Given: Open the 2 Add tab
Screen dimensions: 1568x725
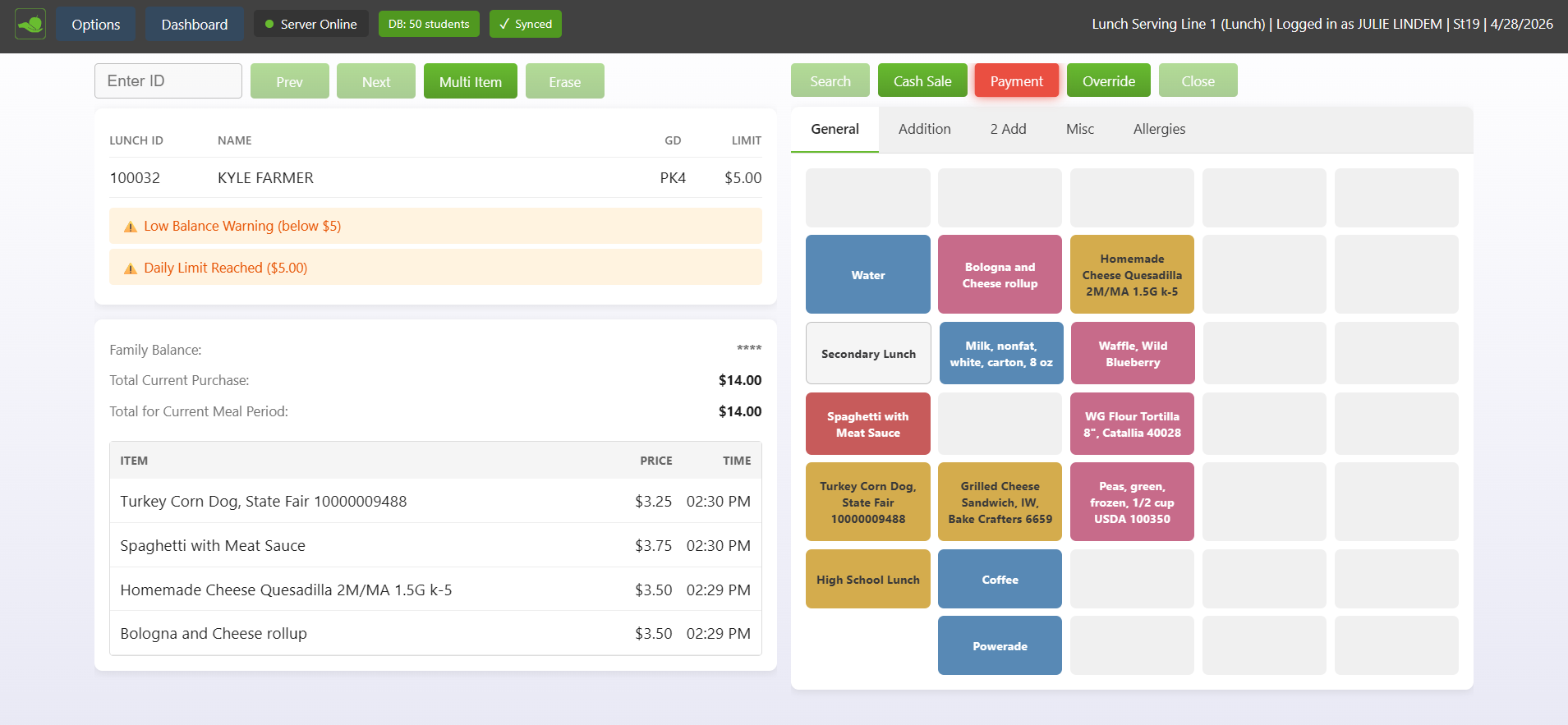Looking at the screenshot, I should (x=1009, y=129).
